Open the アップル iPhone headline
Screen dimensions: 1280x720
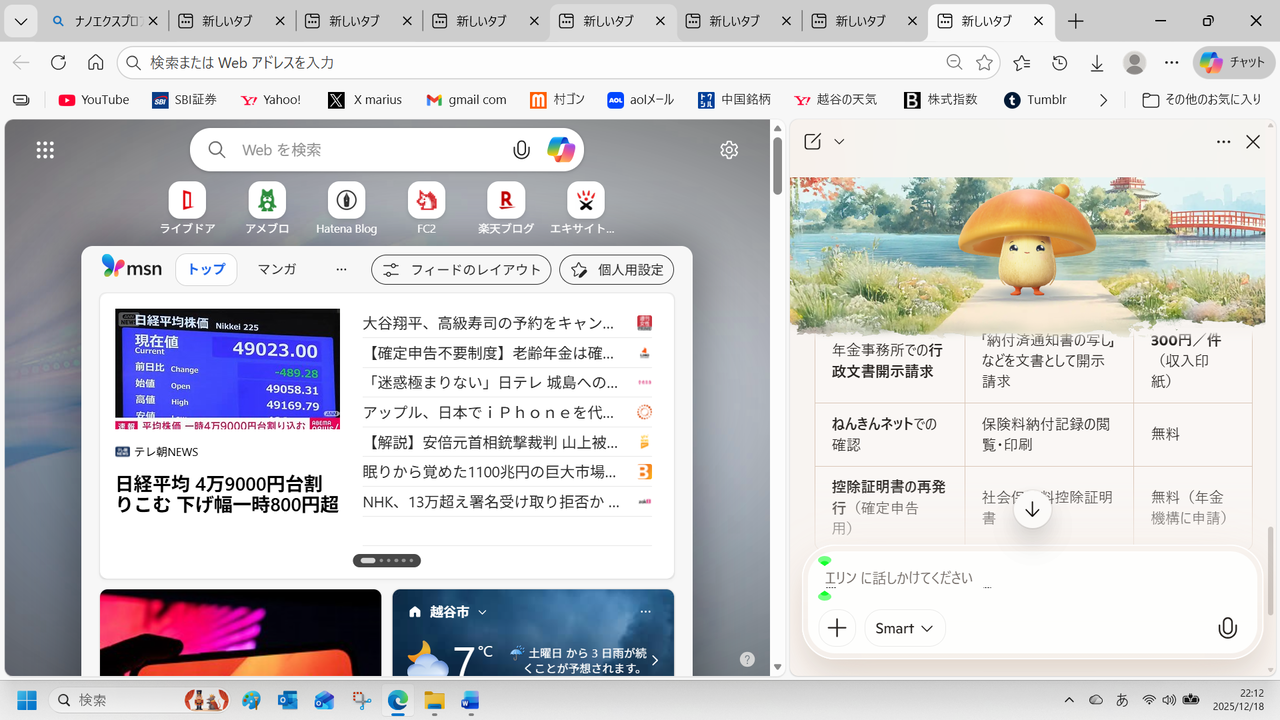pyautogui.click(x=488, y=412)
